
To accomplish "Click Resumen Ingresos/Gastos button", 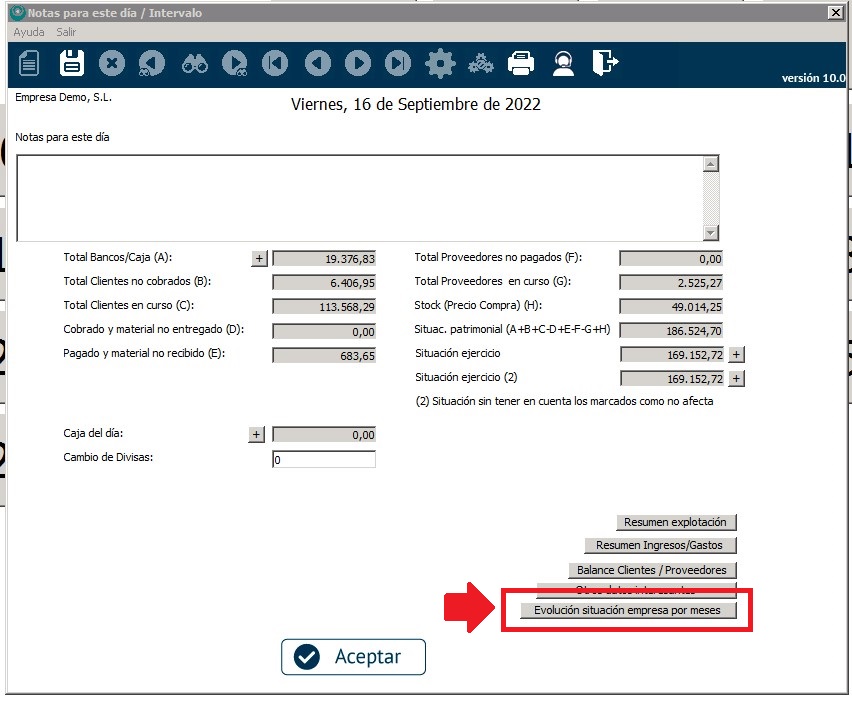I will pyautogui.click(x=660, y=545).
